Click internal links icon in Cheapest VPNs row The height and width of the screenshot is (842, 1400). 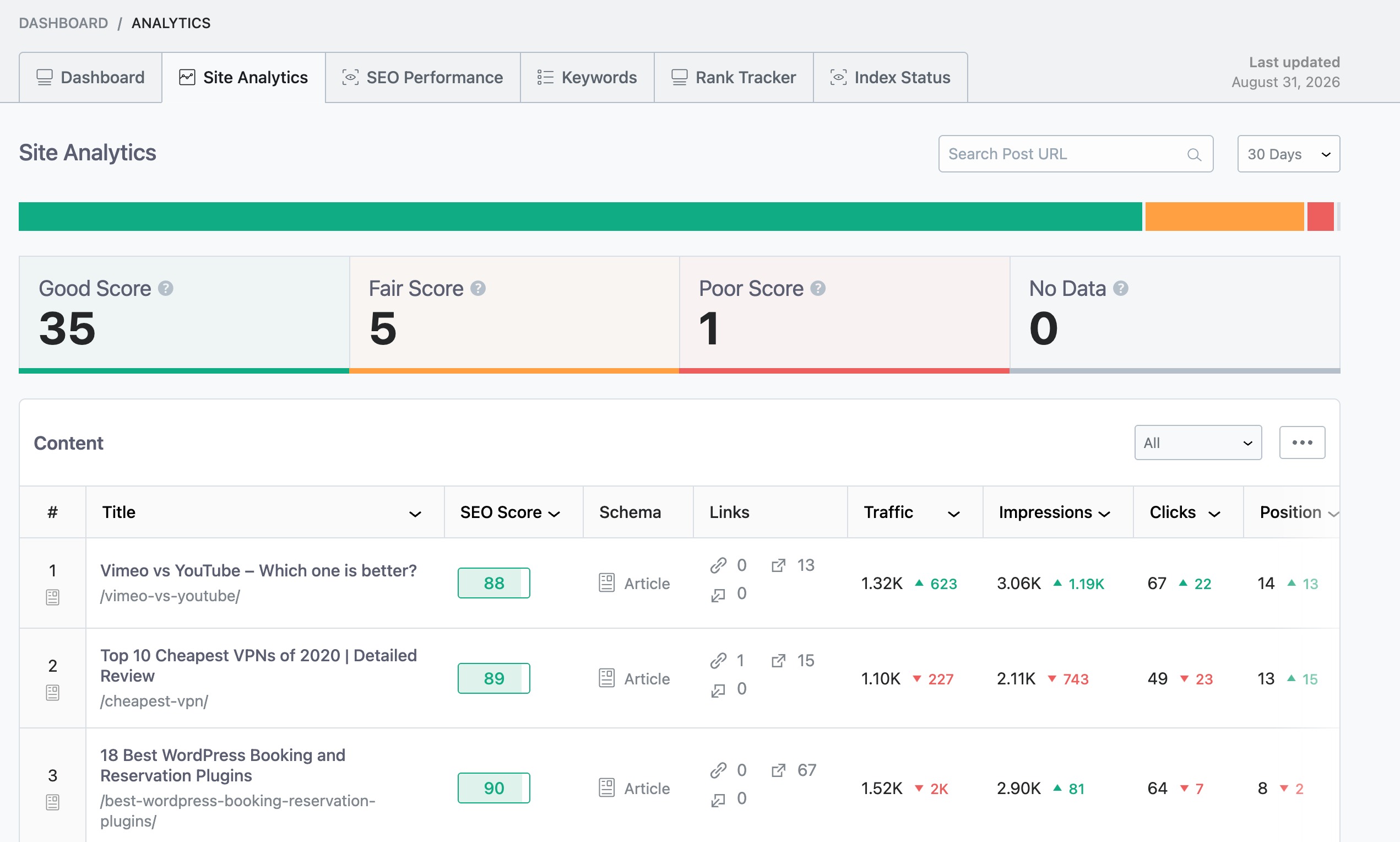click(718, 661)
